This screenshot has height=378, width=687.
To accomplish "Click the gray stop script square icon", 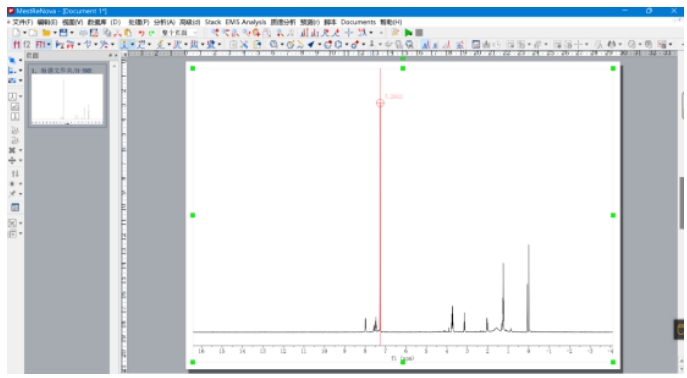I will (419, 32).
